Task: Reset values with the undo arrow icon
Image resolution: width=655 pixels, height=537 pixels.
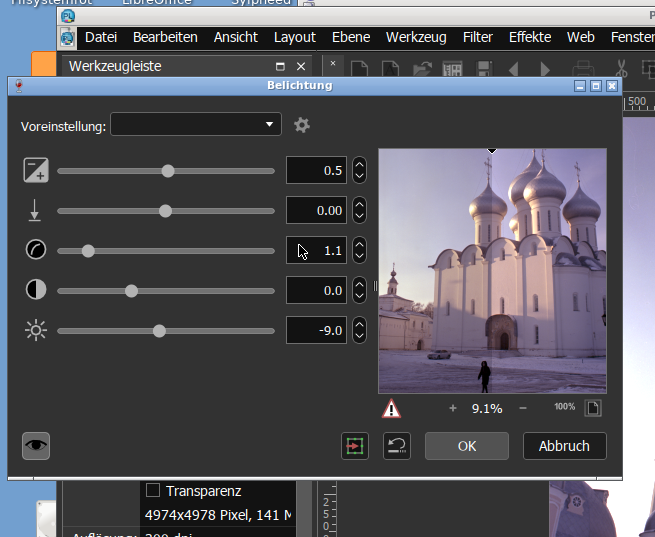Action: 397,446
